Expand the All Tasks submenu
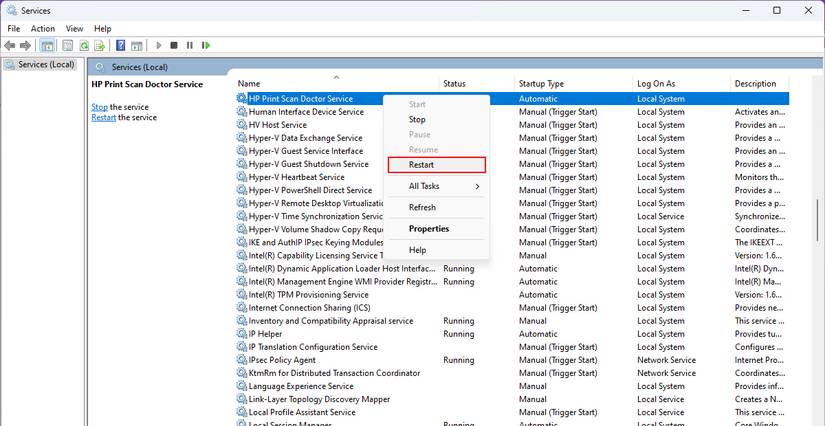The image size is (825, 426). coord(436,186)
